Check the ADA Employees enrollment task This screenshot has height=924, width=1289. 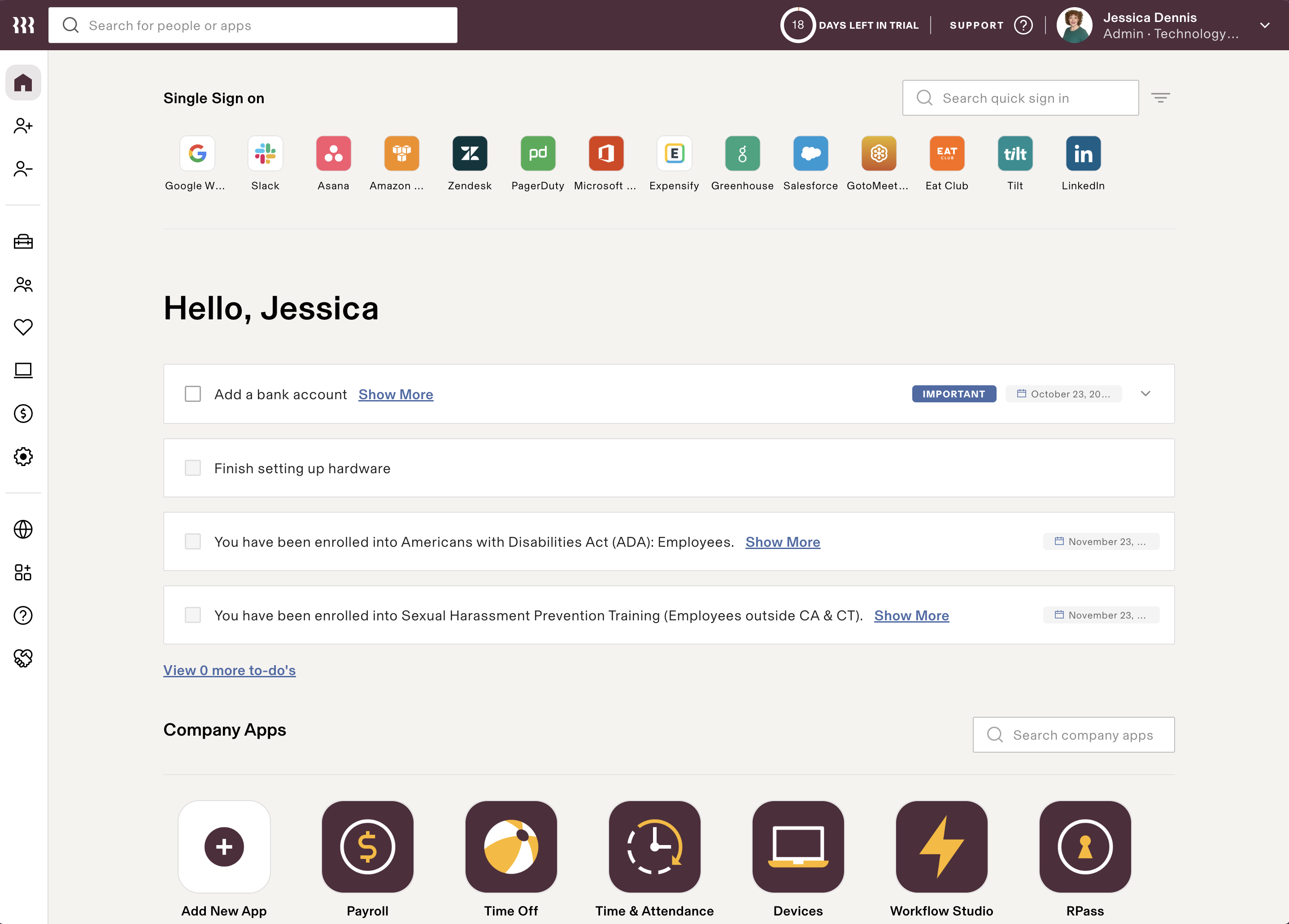[193, 541]
